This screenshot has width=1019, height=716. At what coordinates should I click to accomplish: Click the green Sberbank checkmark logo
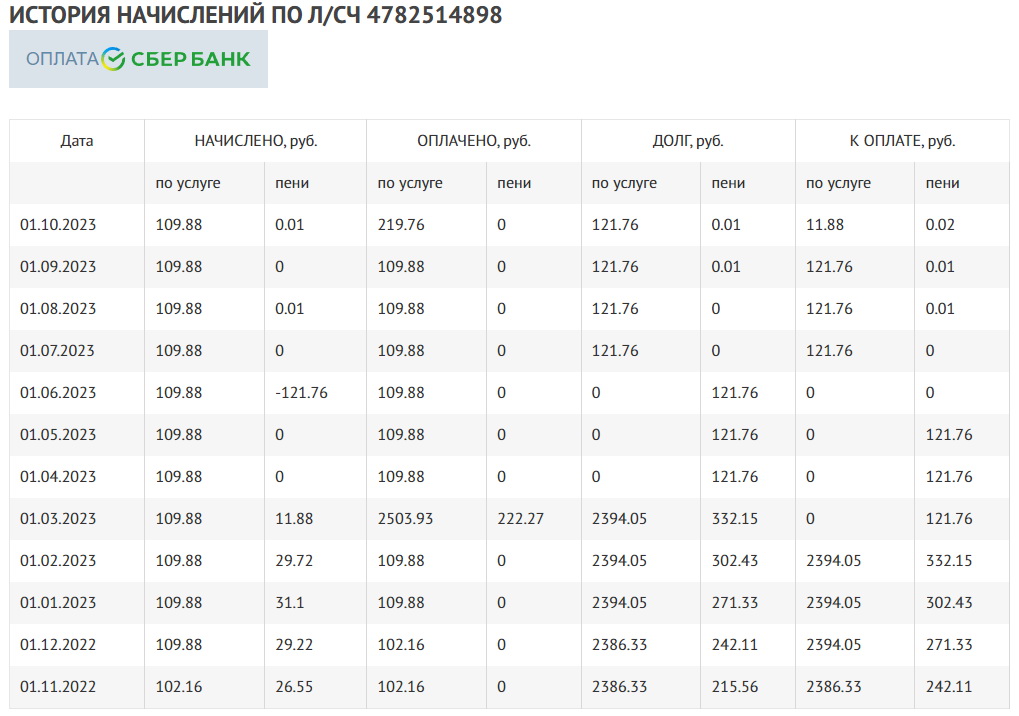point(114,59)
